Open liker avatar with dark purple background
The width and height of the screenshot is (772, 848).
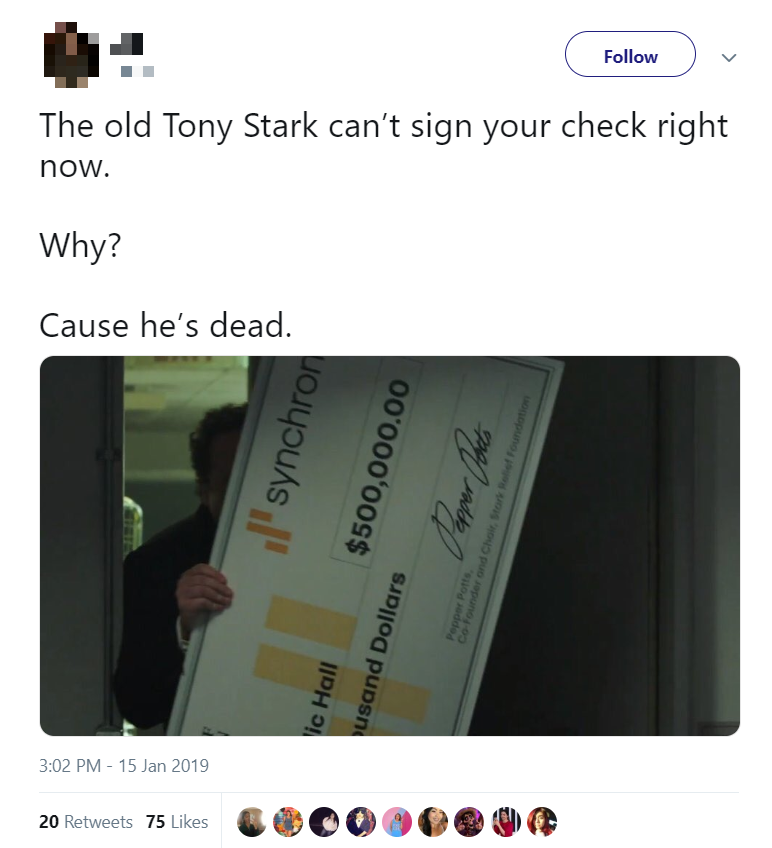tap(324, 822)
